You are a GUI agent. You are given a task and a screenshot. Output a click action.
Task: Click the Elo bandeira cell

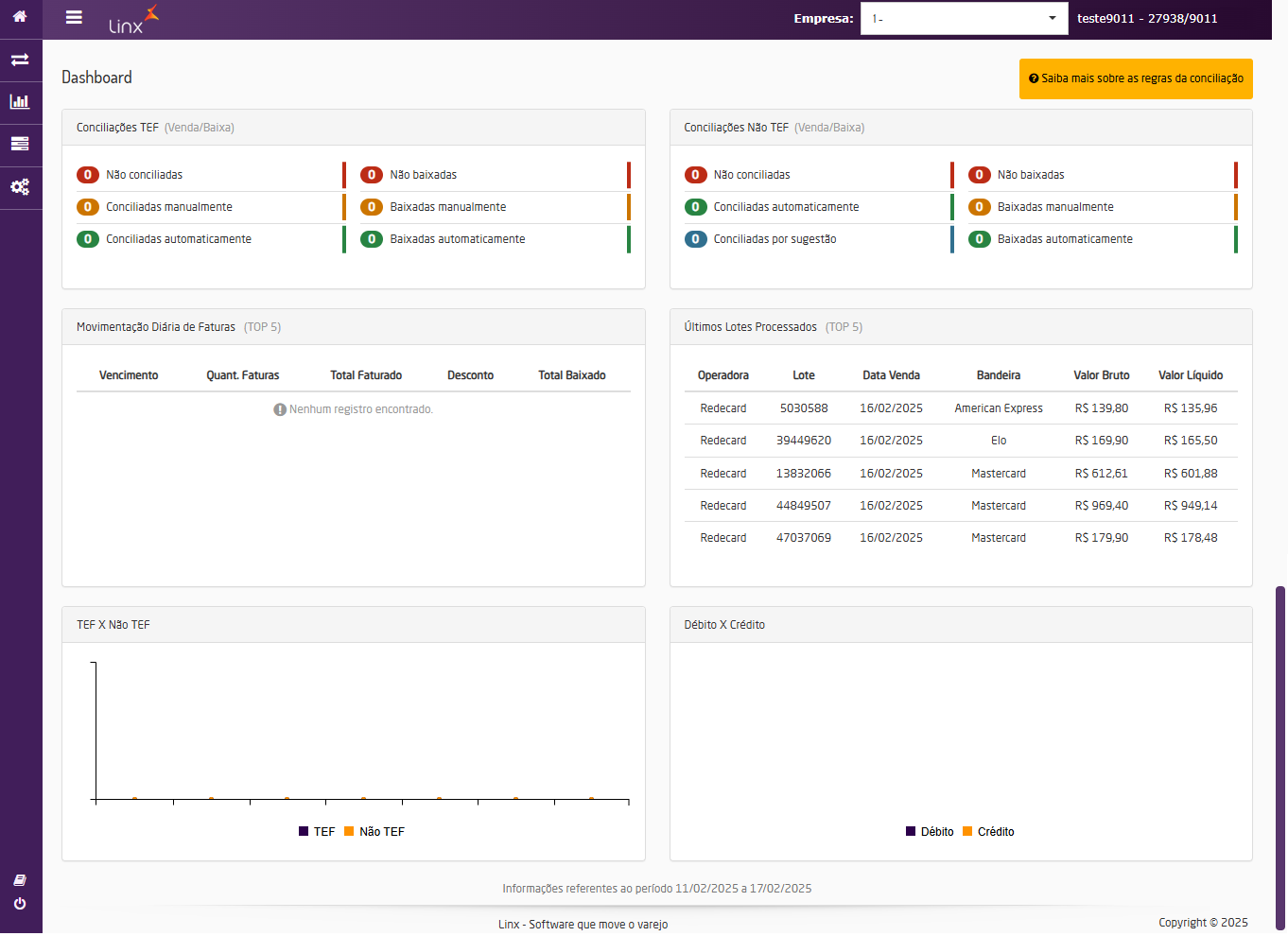coord(999,441)
